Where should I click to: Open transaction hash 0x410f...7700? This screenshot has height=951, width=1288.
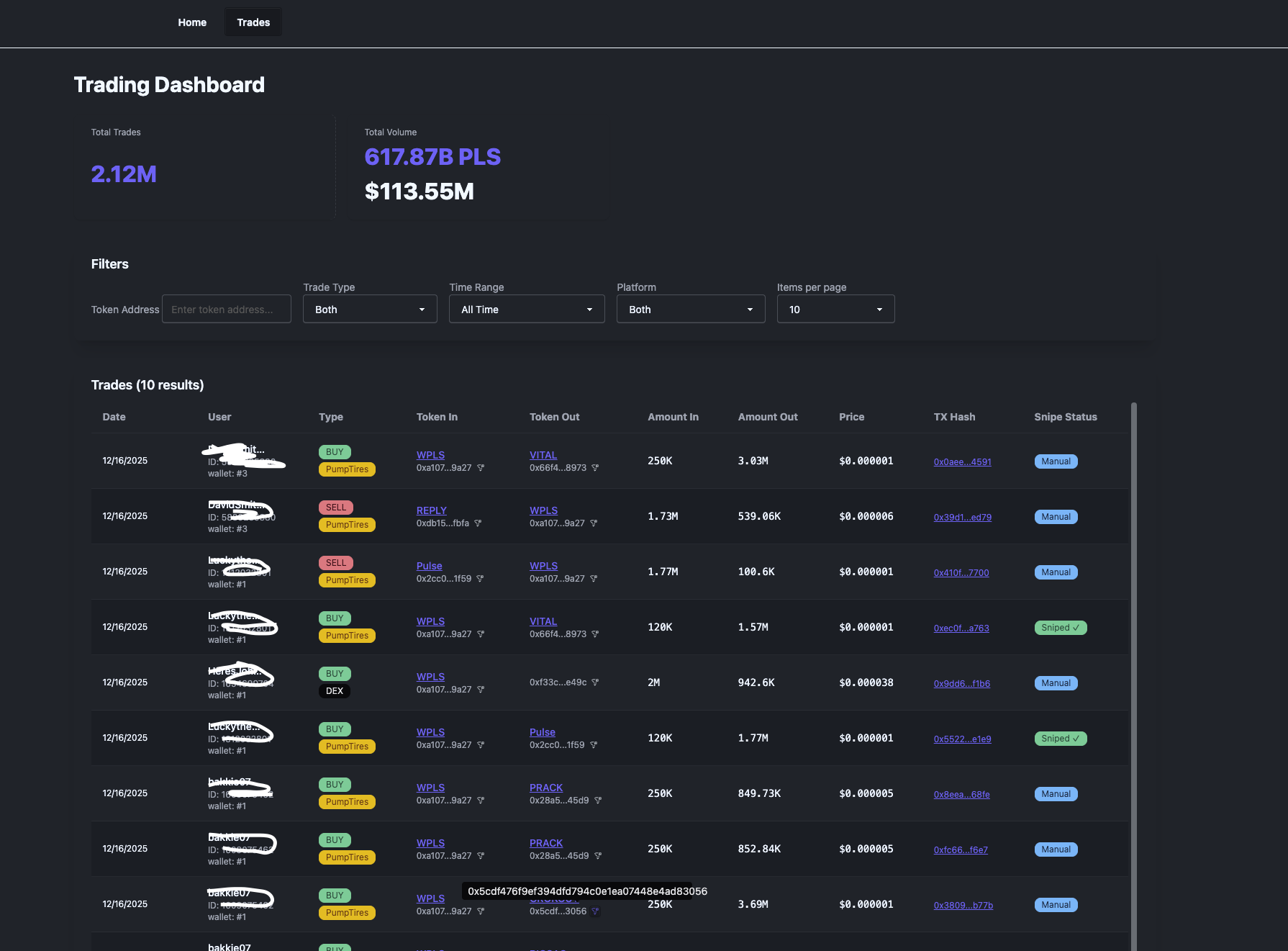point(961,573)
